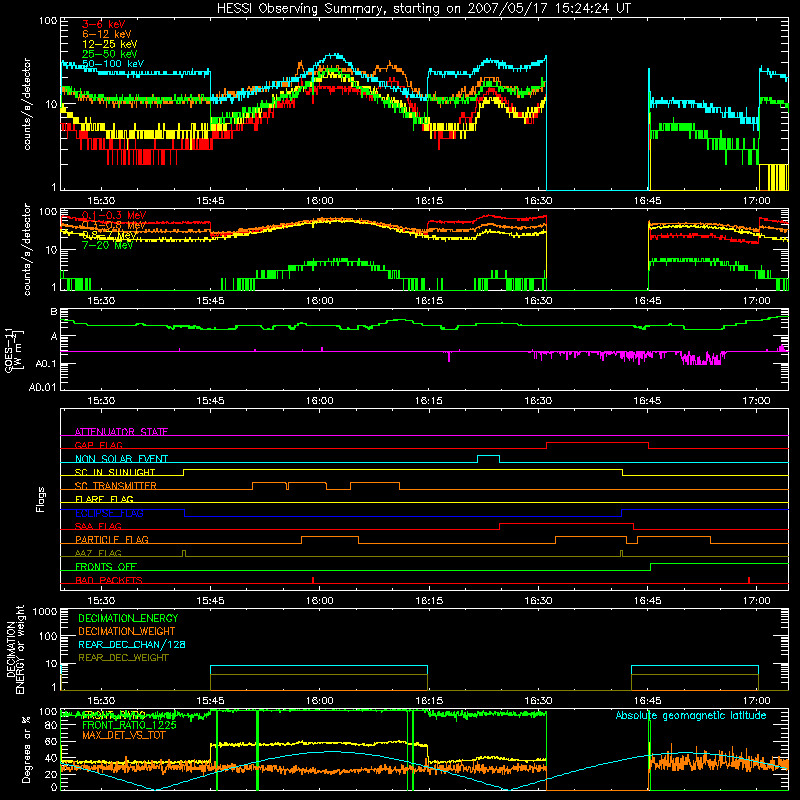
Task: Click the DECIMATION ENERGY or weight axis title
Action: (15, 649)
